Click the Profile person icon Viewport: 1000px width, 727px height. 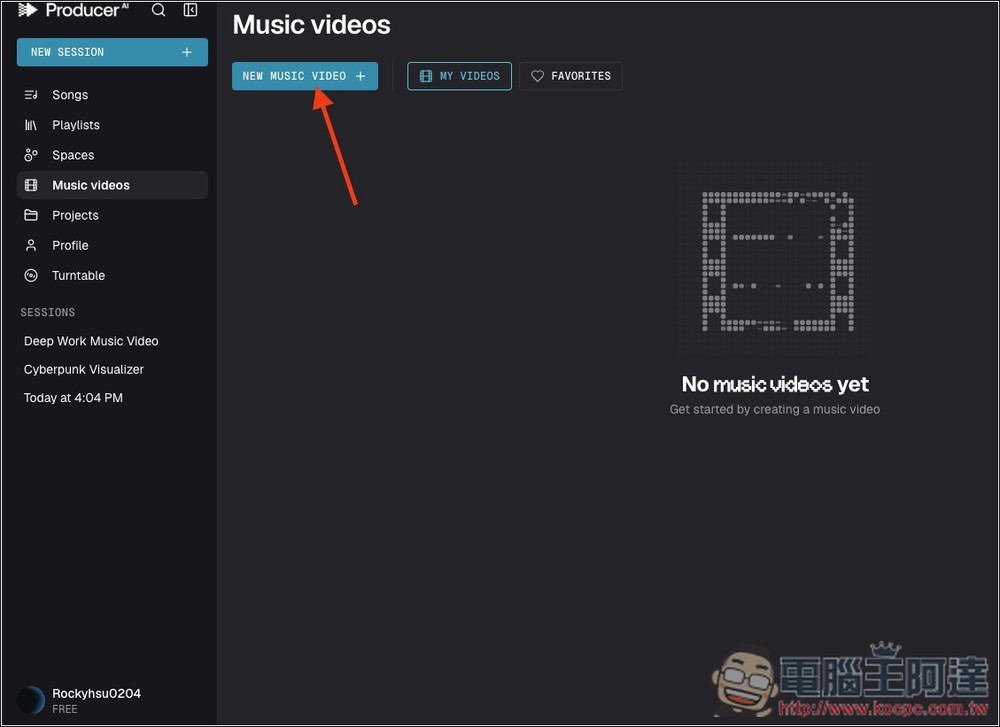point(31,246)
